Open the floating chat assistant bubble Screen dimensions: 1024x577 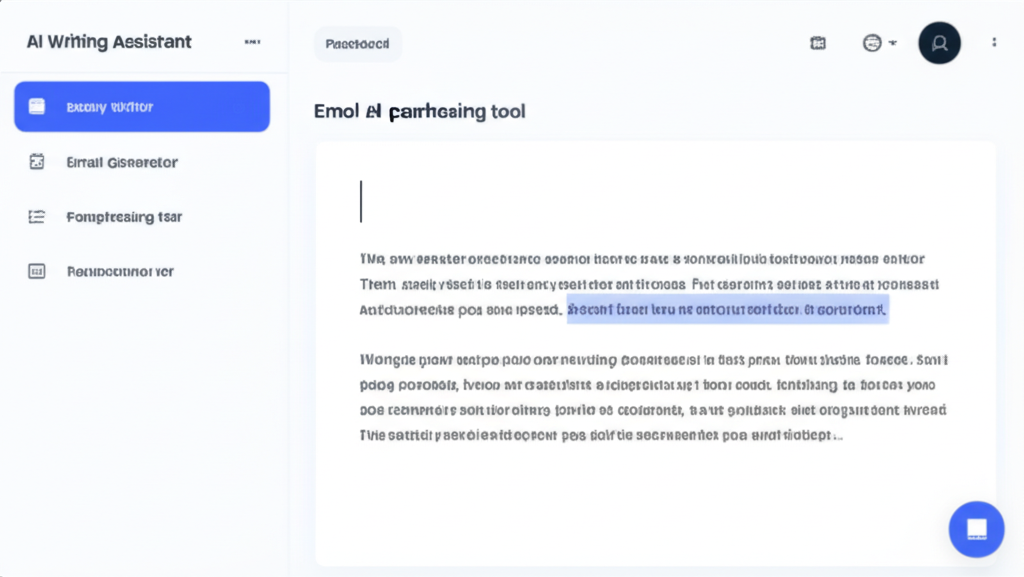click(975, 529)
